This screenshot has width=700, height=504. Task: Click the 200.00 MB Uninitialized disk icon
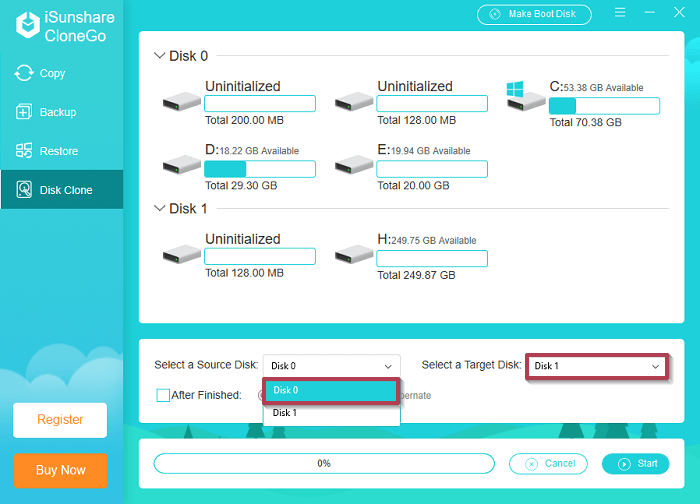[x=181, y=100]
